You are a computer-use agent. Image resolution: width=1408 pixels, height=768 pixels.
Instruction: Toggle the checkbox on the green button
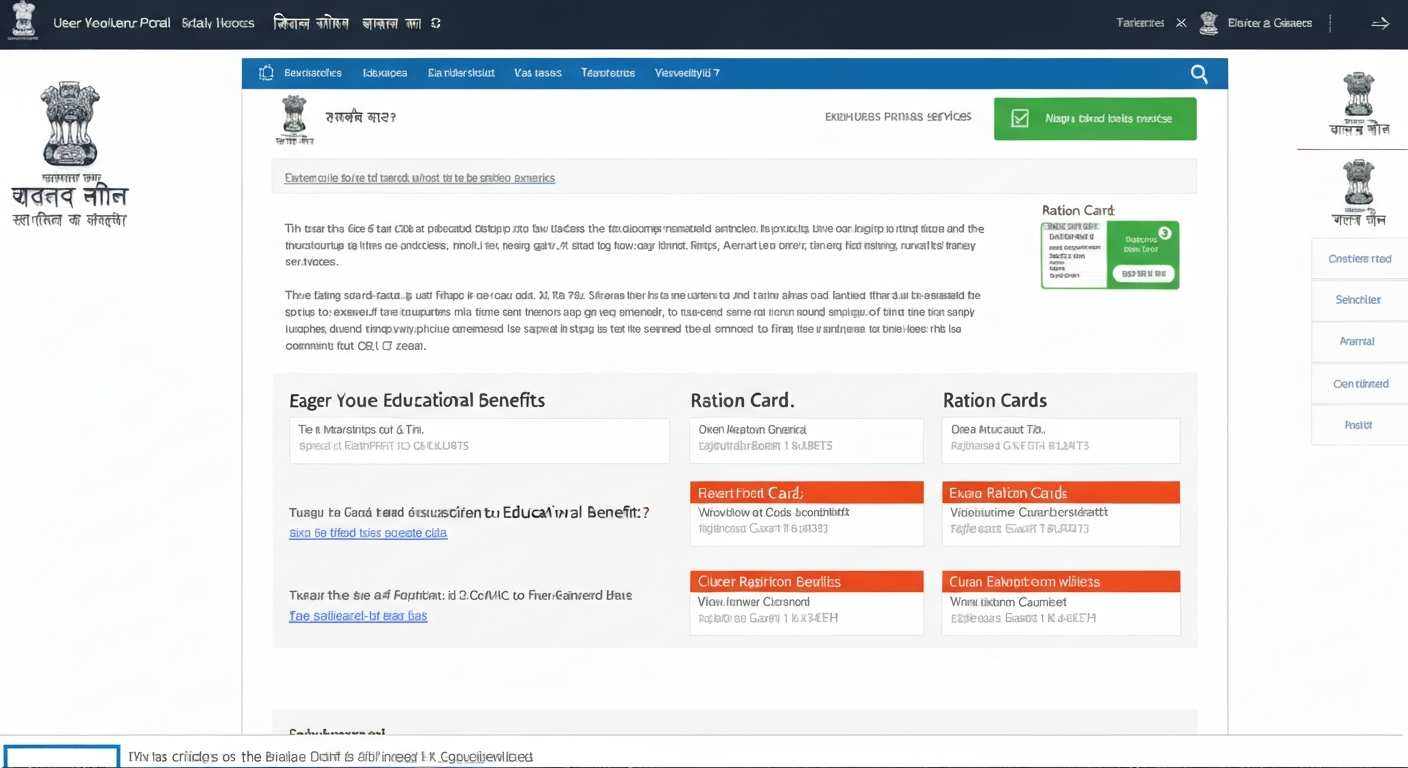tap(1020, 119)
